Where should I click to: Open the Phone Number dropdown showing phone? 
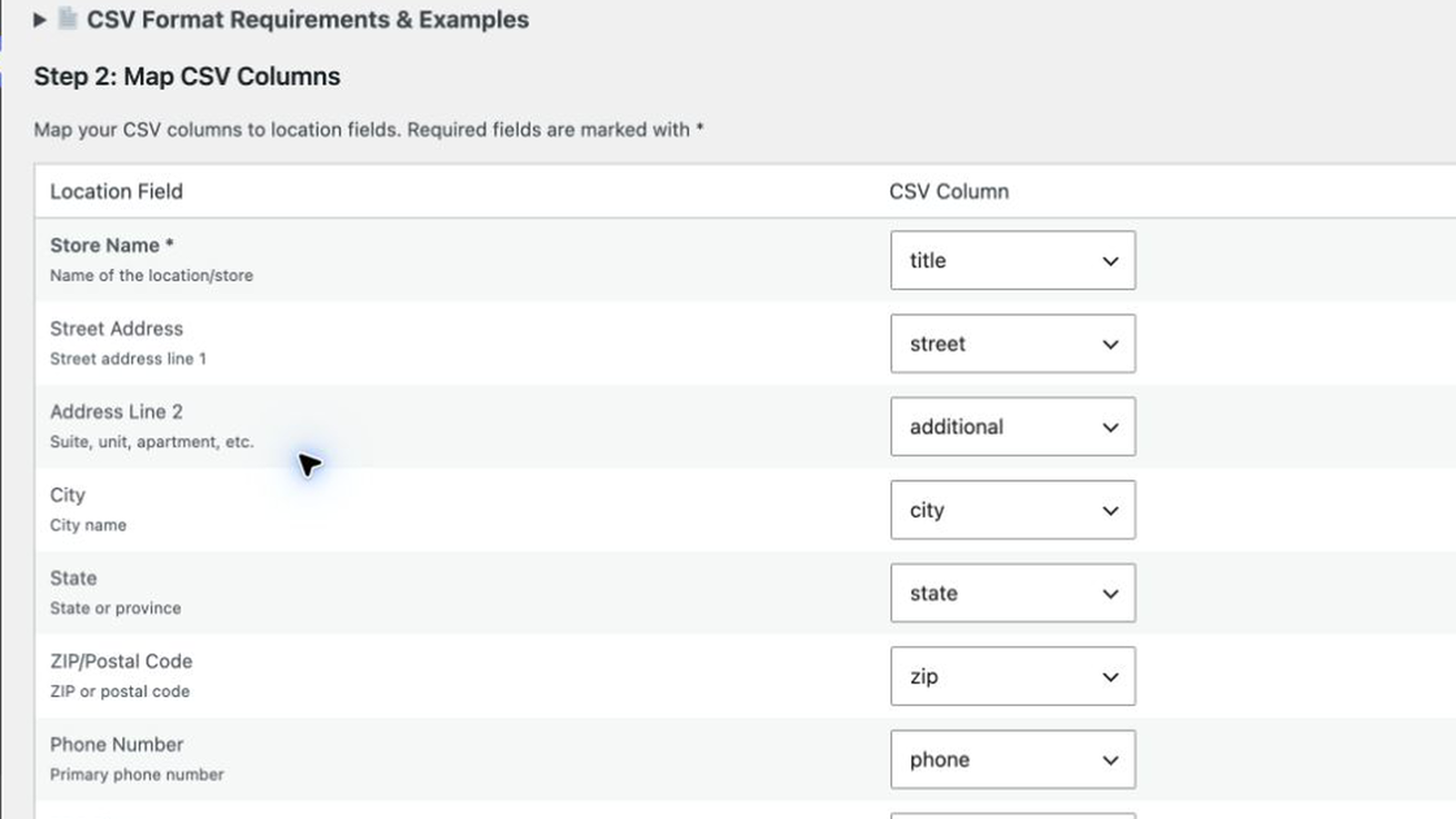[1013, 759]
